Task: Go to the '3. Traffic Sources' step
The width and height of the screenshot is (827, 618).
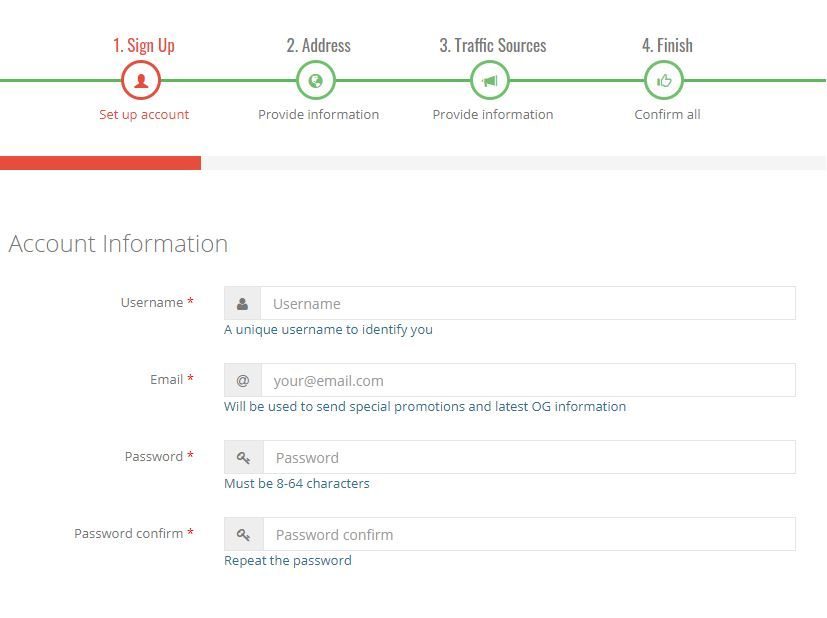Action: (x=492, y=45)
